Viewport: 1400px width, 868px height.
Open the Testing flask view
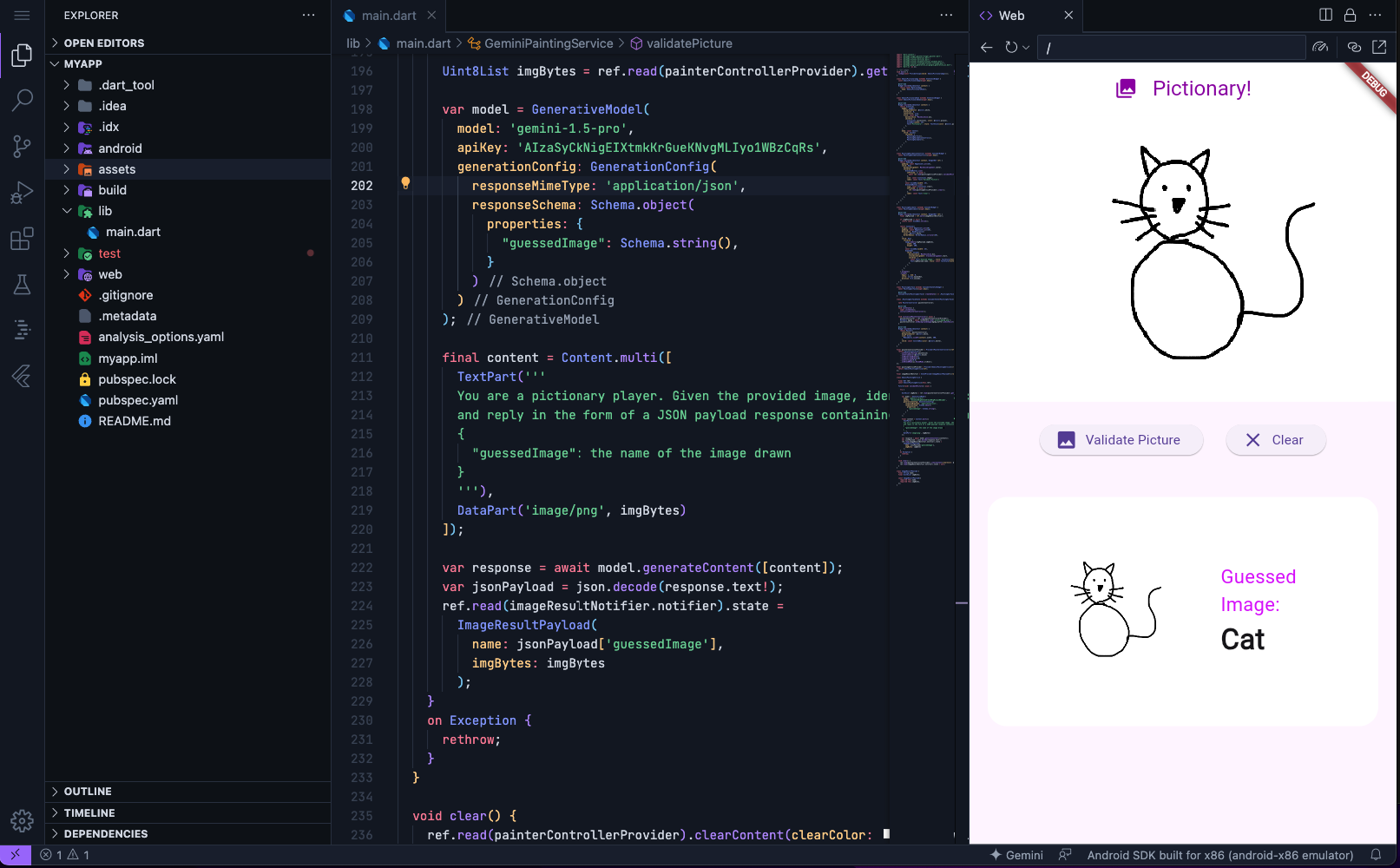point(22,284)
